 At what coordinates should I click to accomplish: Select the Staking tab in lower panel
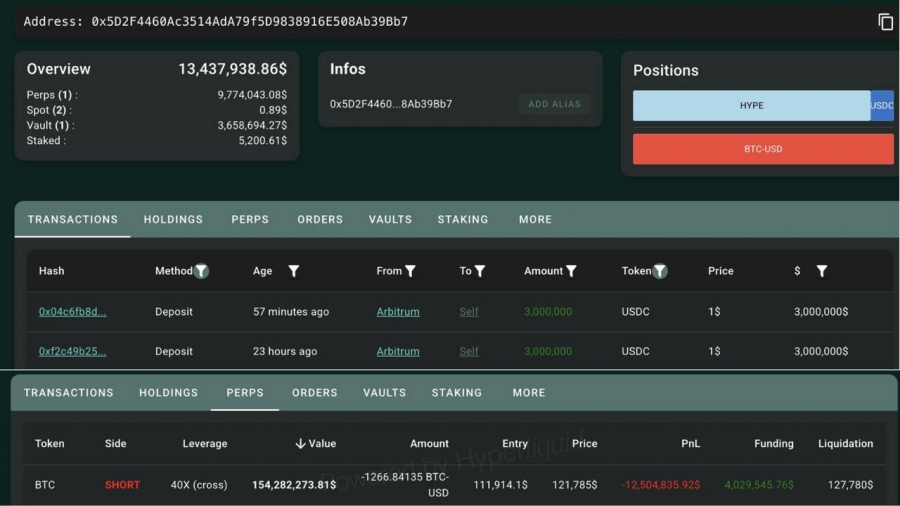[x=457, y=393]
